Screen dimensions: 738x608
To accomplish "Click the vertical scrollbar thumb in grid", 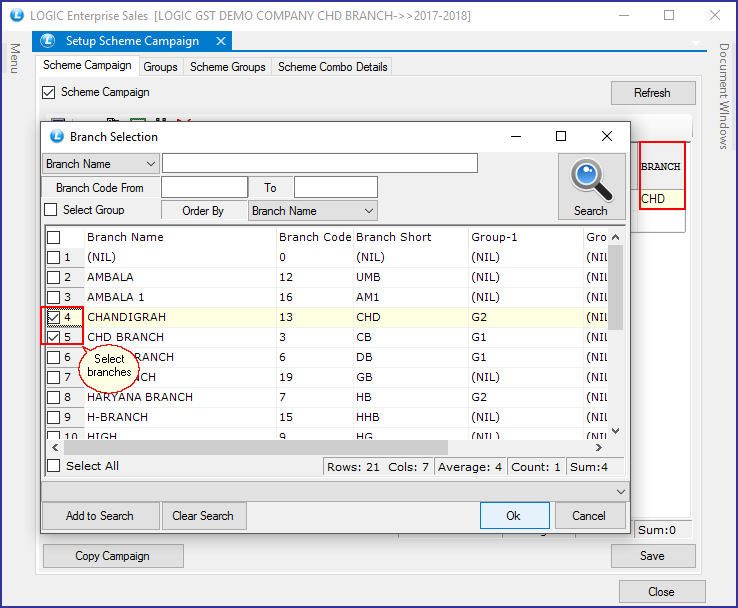I will click(615, 287).
